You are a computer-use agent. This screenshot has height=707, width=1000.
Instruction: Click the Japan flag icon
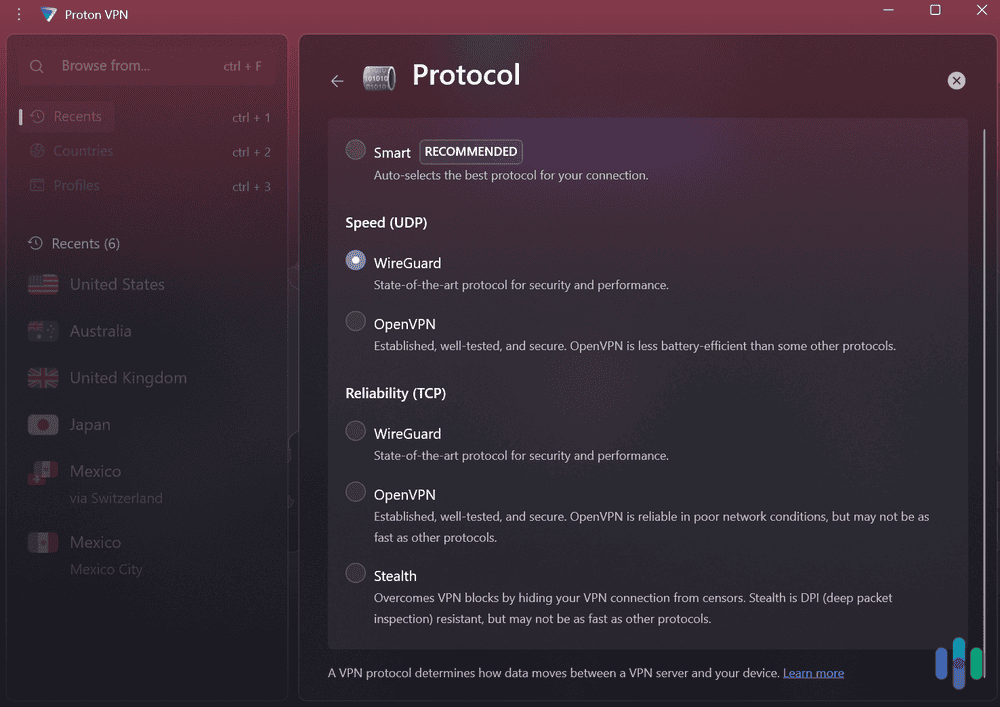[42, 424]
